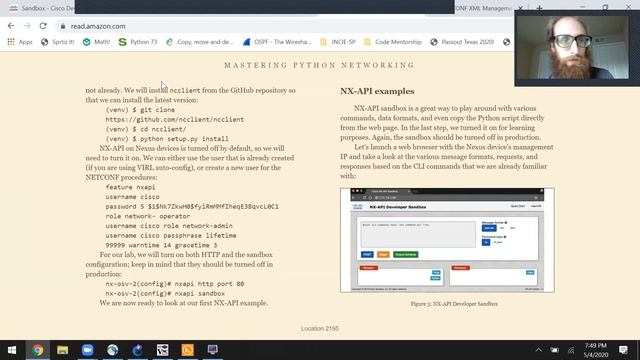The width and height of the screenshot is (640, 360).
Task: Open the Python 73 bookmark
Action: 138,42
